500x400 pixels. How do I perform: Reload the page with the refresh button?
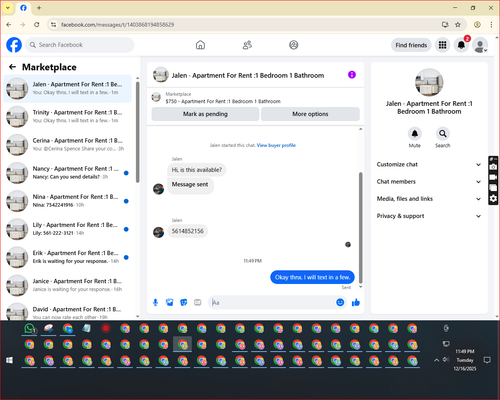[37, 24]
